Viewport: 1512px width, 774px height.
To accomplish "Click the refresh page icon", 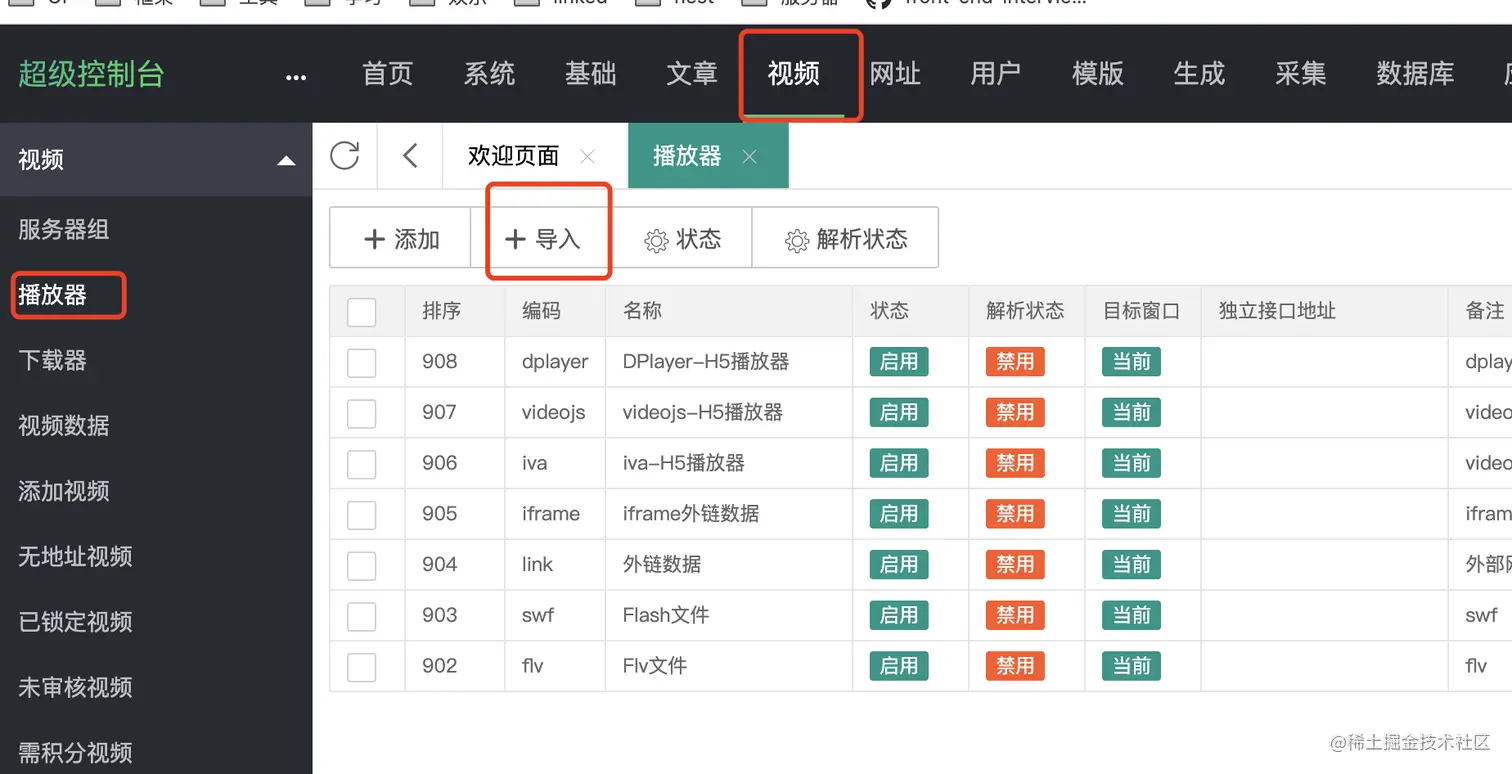I will [344, 156].
